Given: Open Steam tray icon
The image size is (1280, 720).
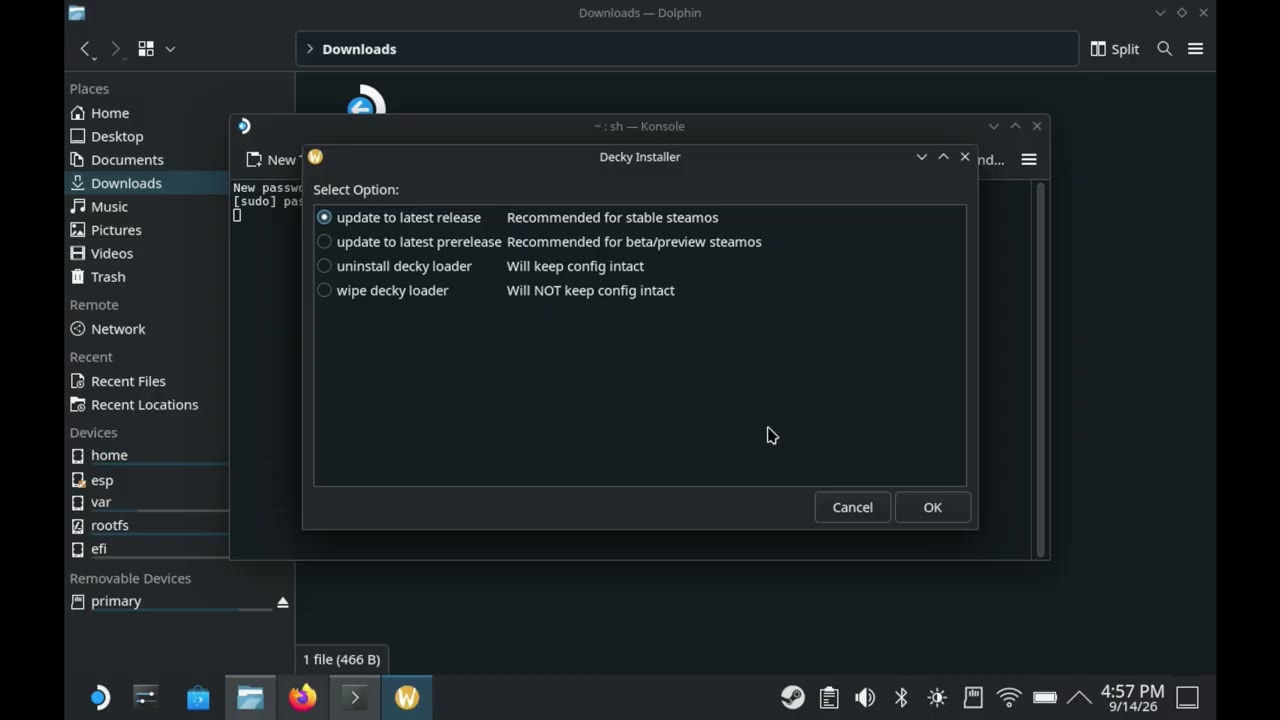Looking at the screenshot, I should click(x=793, y=697).
